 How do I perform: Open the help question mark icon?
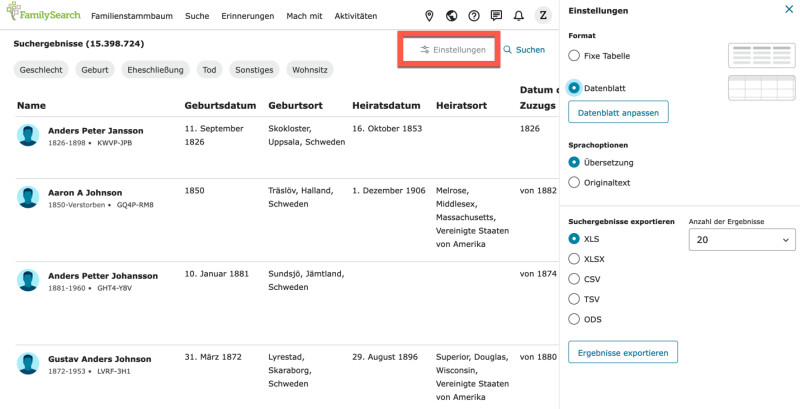click(x=474, y=16)
